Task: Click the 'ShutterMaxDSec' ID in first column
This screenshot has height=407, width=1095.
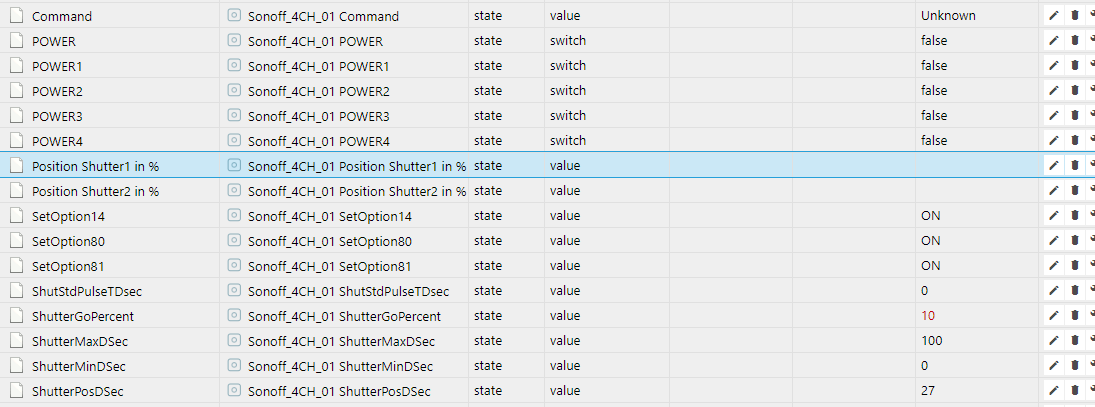Action: coord(80,341)
